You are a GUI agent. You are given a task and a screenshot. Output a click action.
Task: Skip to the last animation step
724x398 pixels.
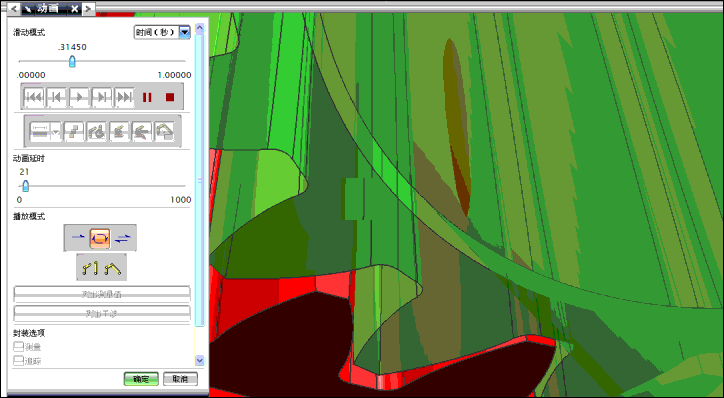point(124,97)
